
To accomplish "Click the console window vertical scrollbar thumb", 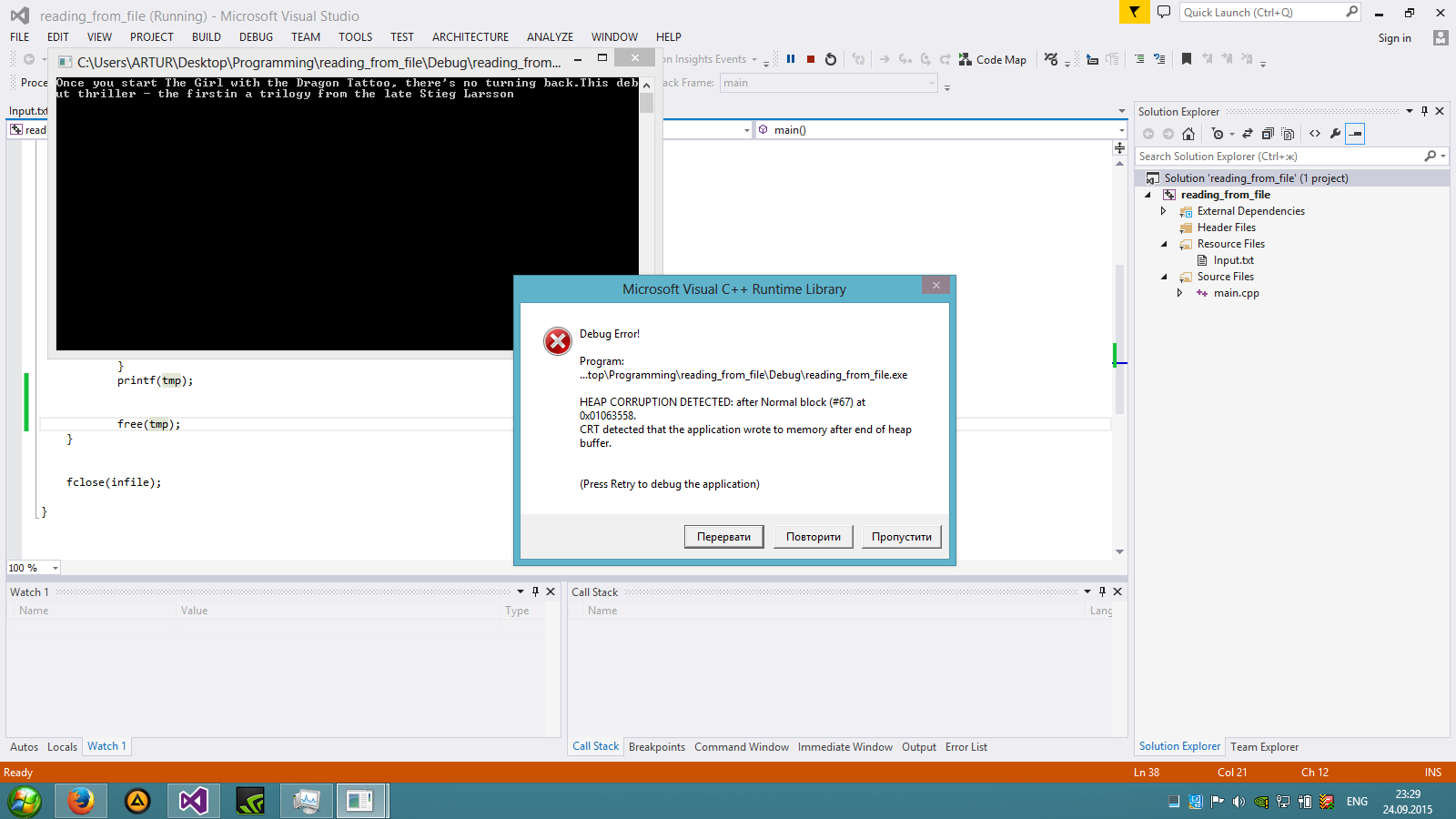I will 646,103.
